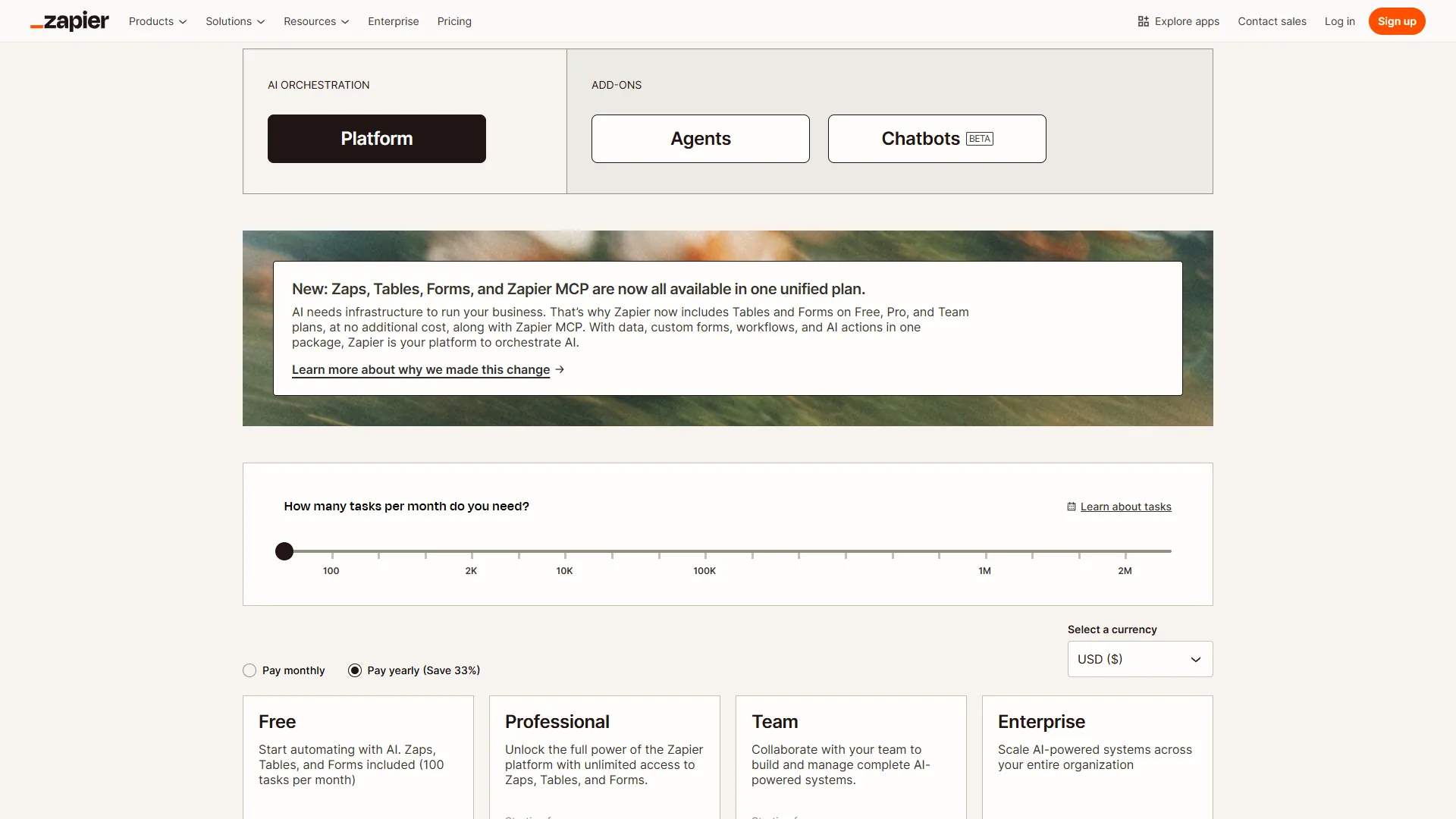The image size is (1456, 819).
Task: Click the BETA badge on Chatbots
Action: (x=979, y=139)
